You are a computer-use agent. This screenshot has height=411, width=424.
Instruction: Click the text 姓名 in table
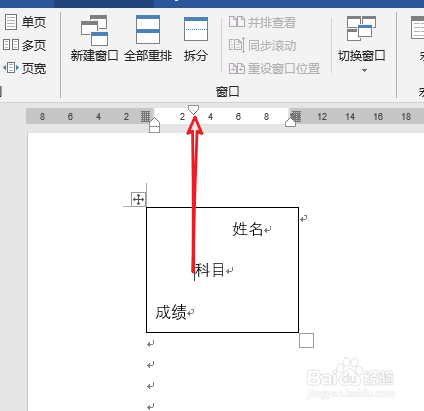247,229
